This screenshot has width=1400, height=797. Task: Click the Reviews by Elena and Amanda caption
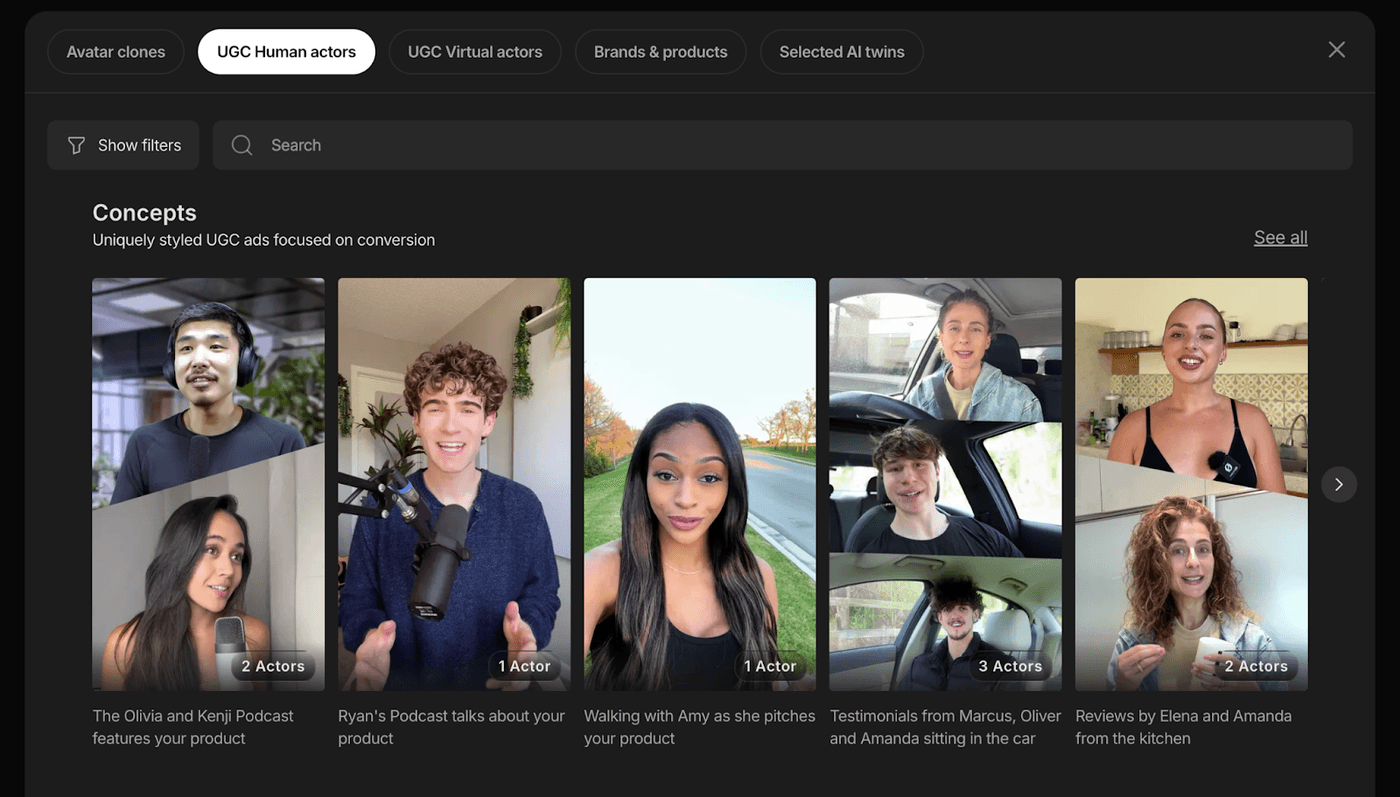coord(1183,727)
